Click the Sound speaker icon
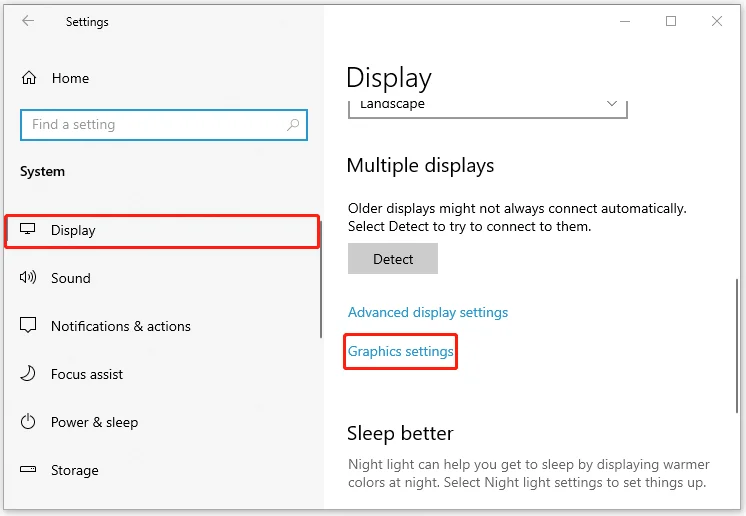This screenshot has width=746, height=516. 28,277
